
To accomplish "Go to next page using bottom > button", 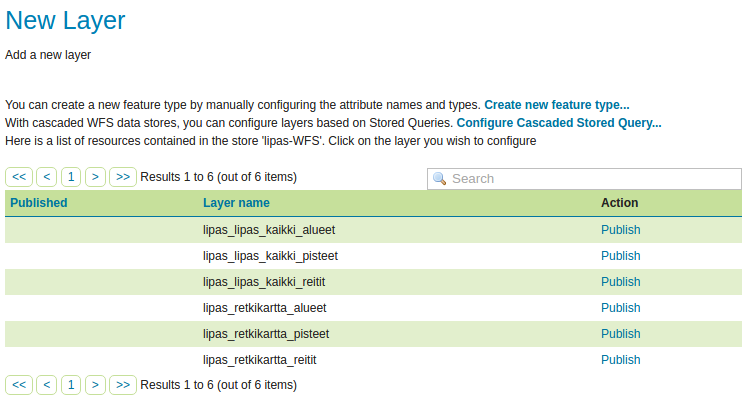I will click(95, 385).
